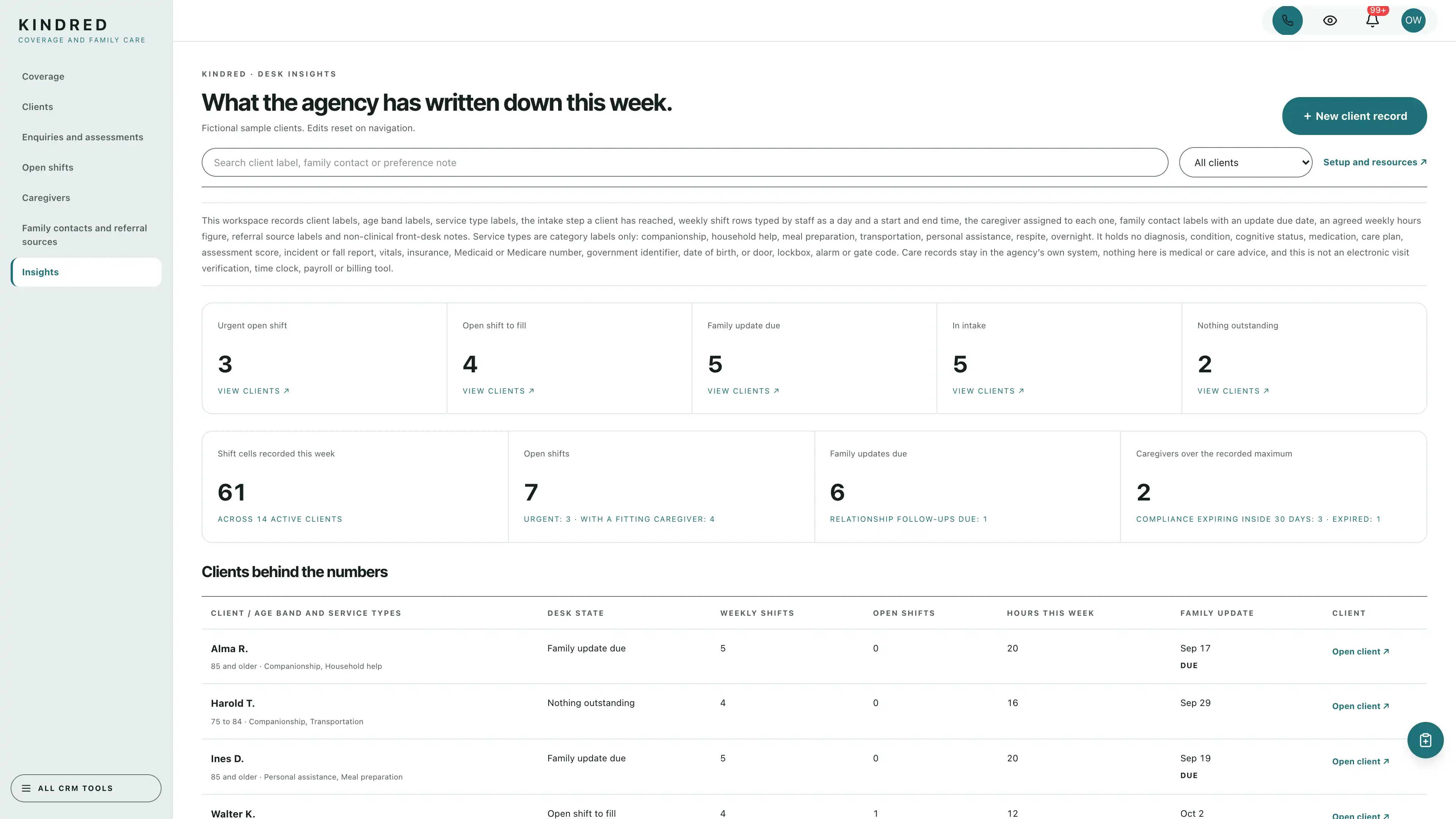The image size is (1456, 819).
Task: Open the All CRM Tools menu button
Action: click(86, 788)
